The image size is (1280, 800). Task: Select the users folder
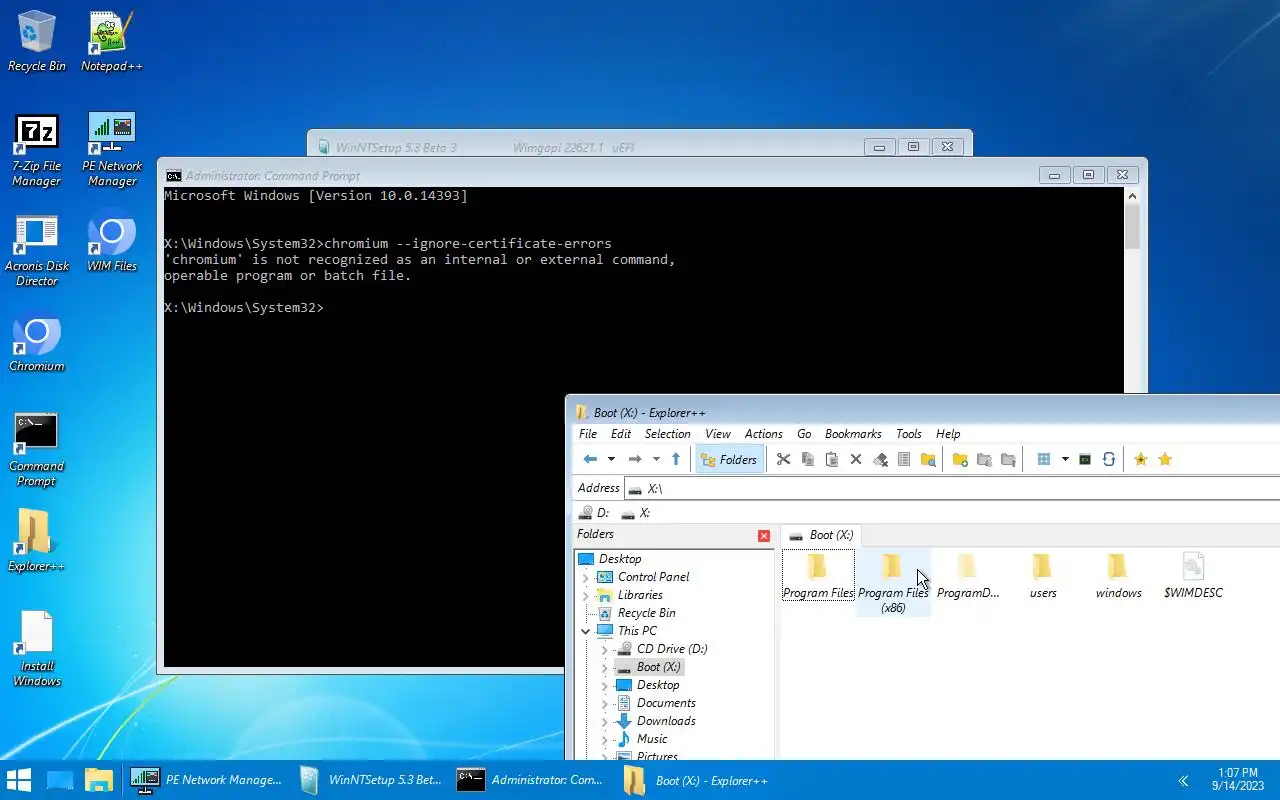(1043, 576)
